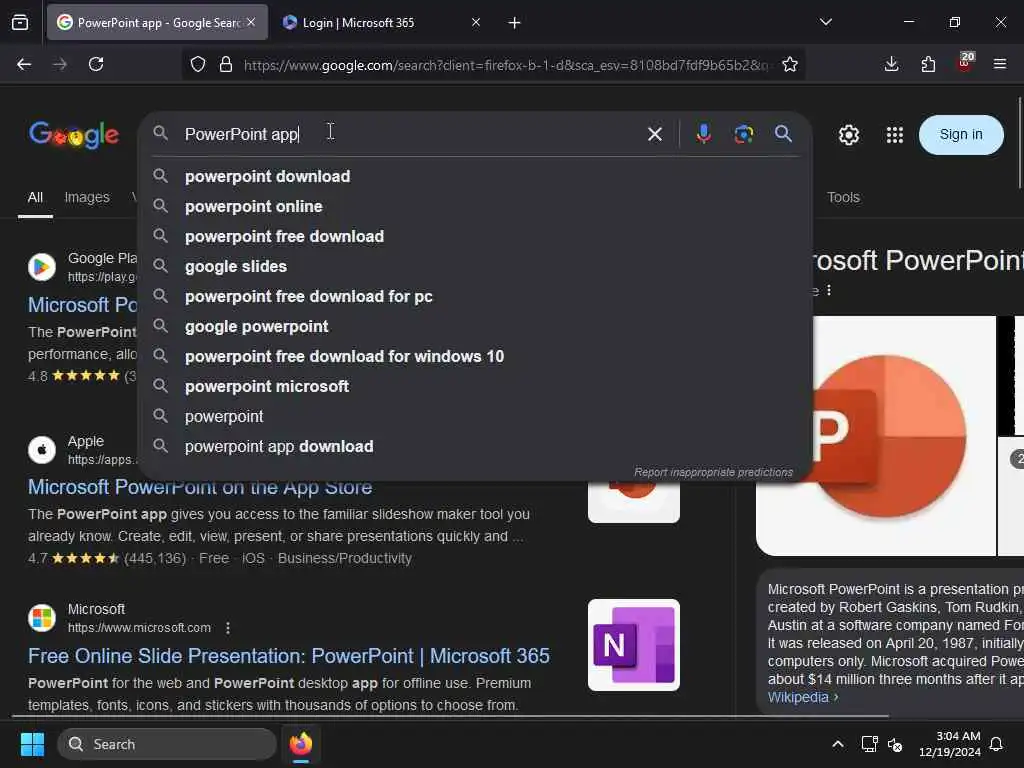Close the PowerPoint app Google Search tab
1024x768 pixels.
click(x=251, y=22)
